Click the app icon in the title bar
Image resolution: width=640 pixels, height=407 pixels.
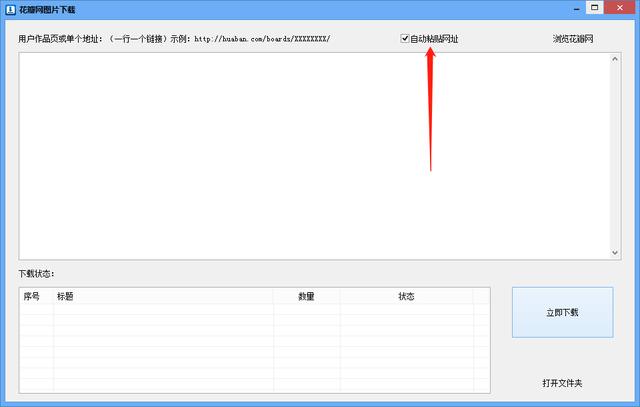11,9
